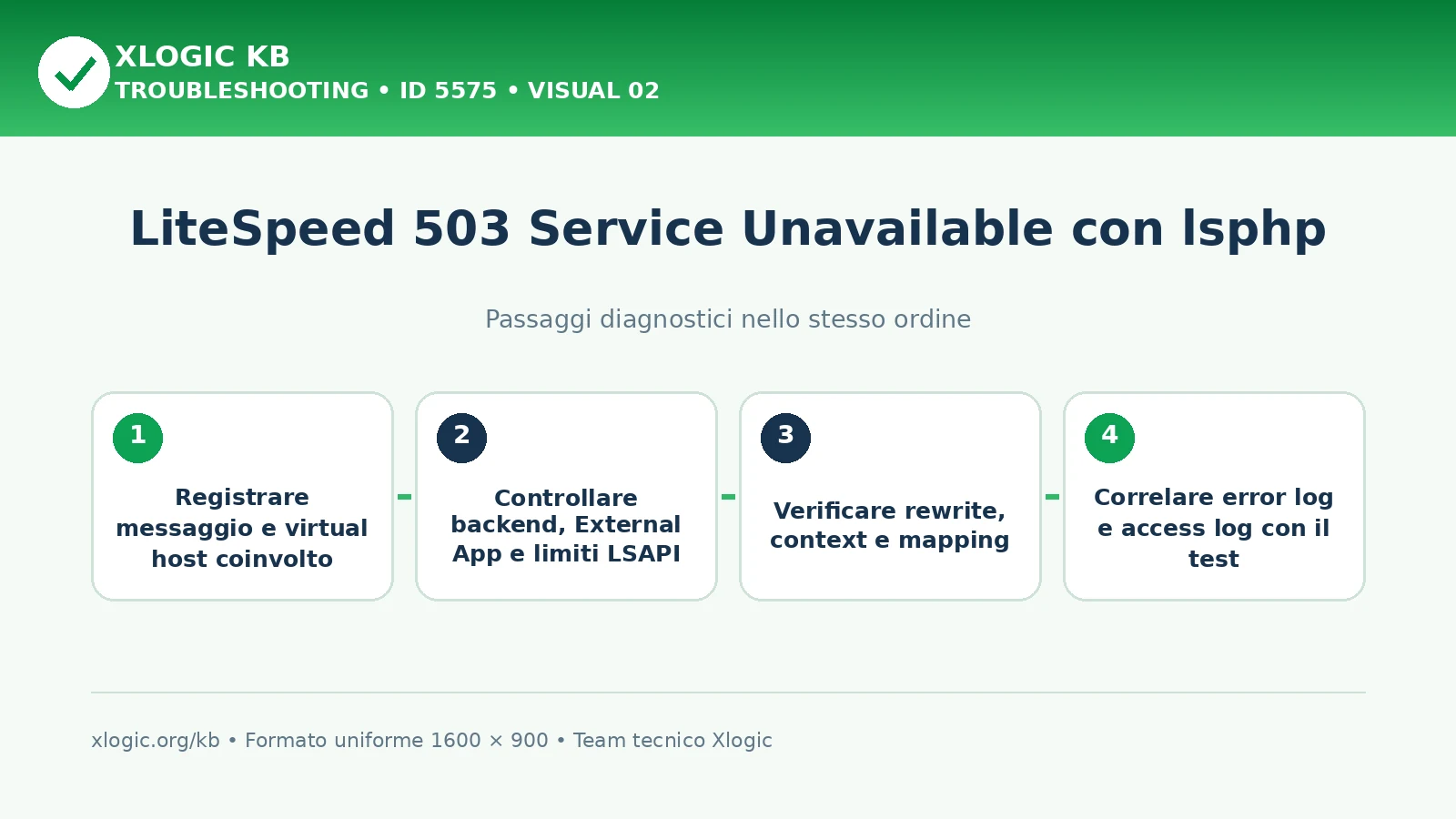This screenshot has width=1456, height=819.
Task: Click the green step 1 number badge
Action: coord(137,438)
